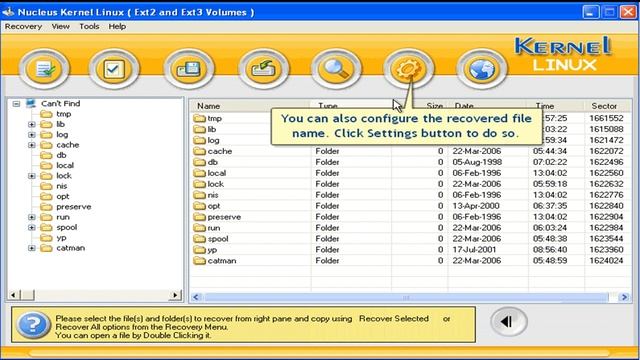Click sector value 1622072

click(x=606, y=151)
